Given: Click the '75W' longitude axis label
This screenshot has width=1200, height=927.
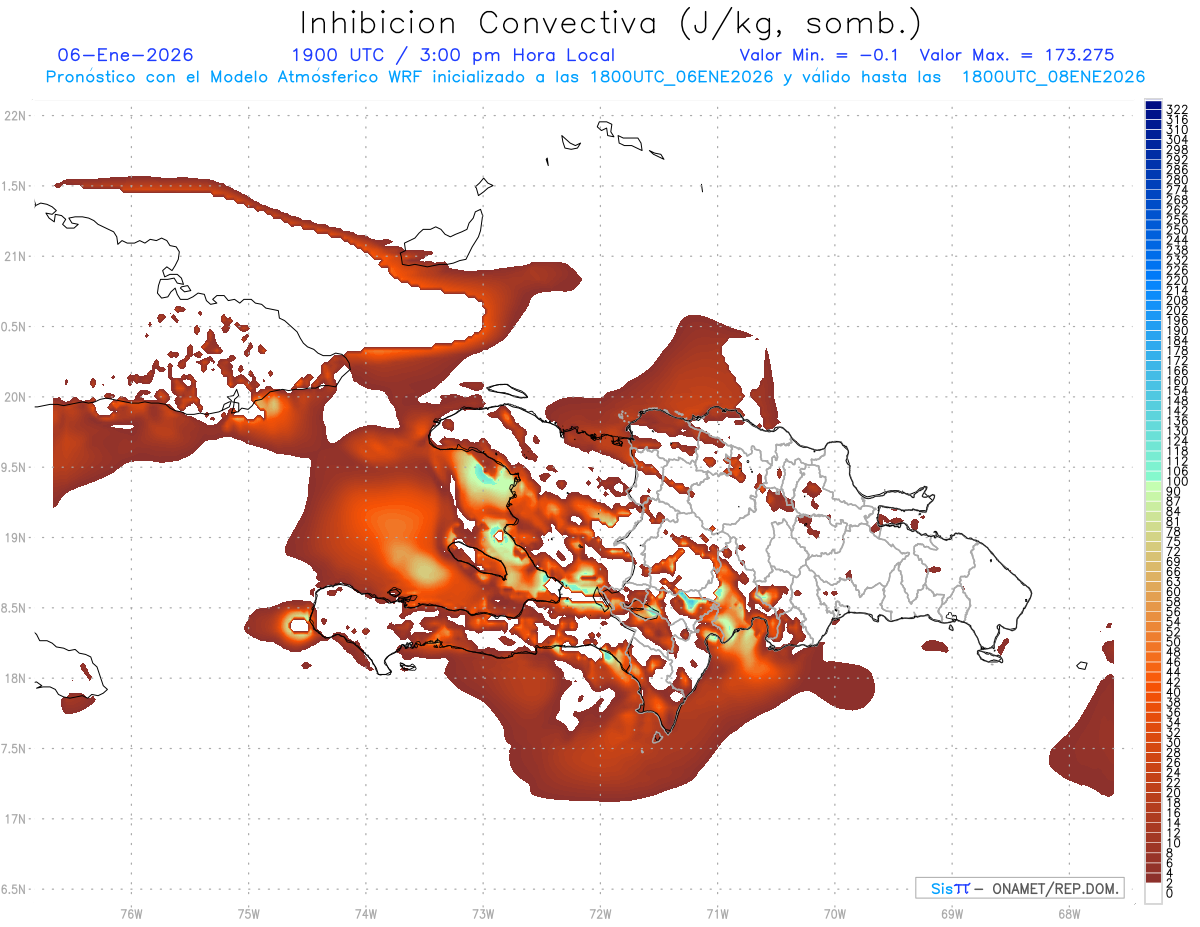Looking at the screenshot, I should (248, 912).
